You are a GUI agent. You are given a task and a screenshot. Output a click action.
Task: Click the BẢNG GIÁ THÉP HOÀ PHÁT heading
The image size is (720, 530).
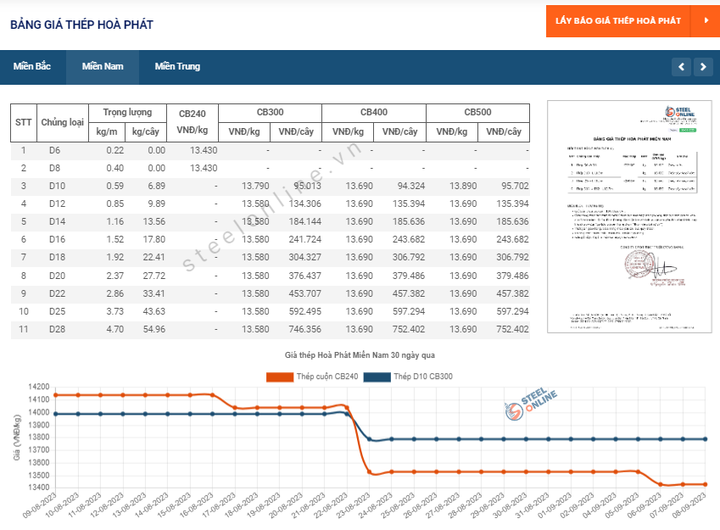click(82, 25)
